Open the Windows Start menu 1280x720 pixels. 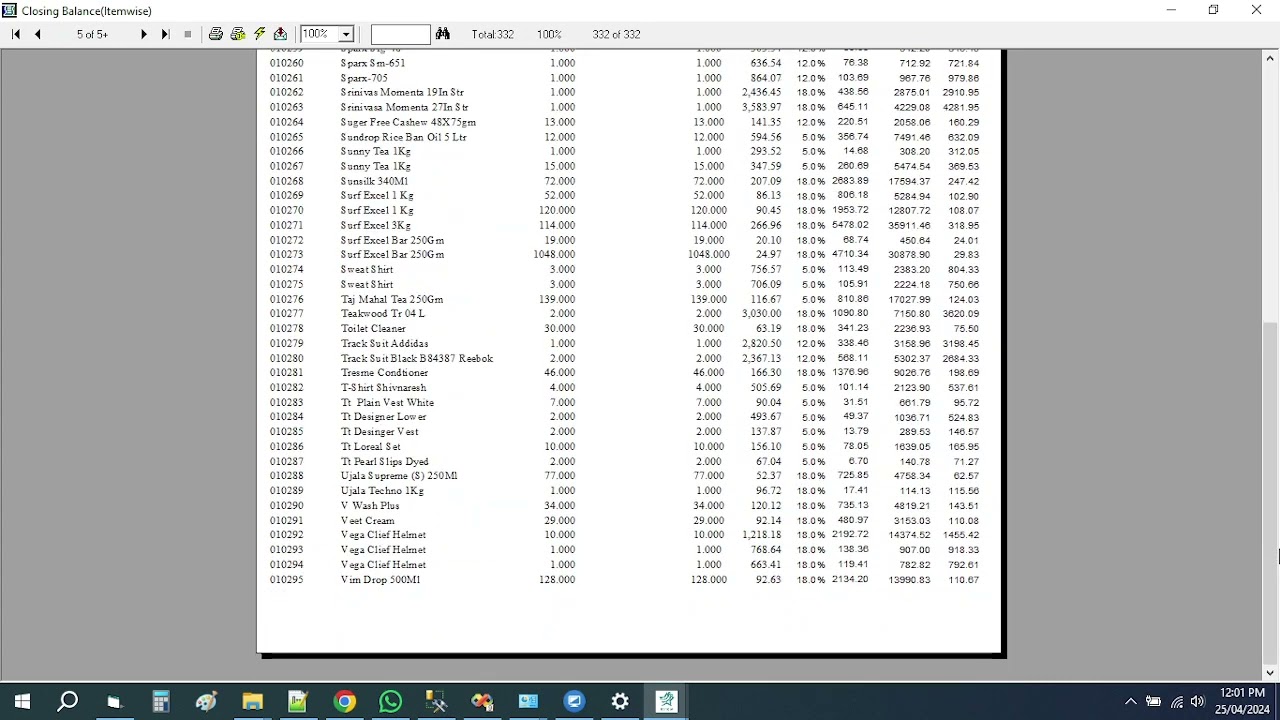coord(22,702)
